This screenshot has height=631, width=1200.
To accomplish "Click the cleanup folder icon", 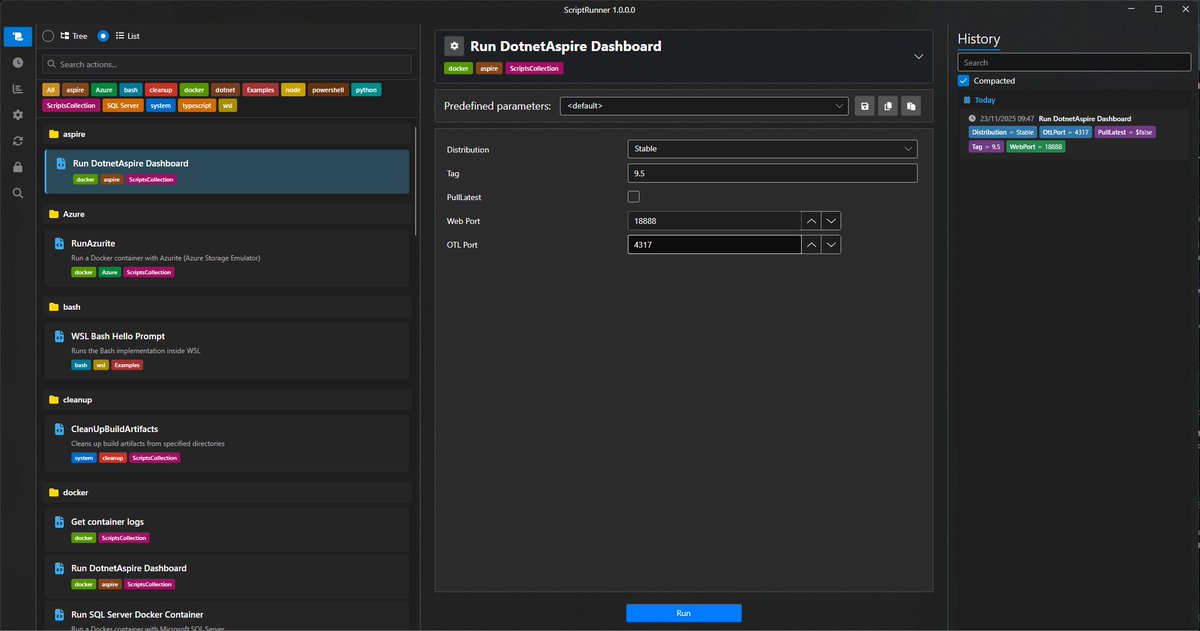I will click(54, 400).
